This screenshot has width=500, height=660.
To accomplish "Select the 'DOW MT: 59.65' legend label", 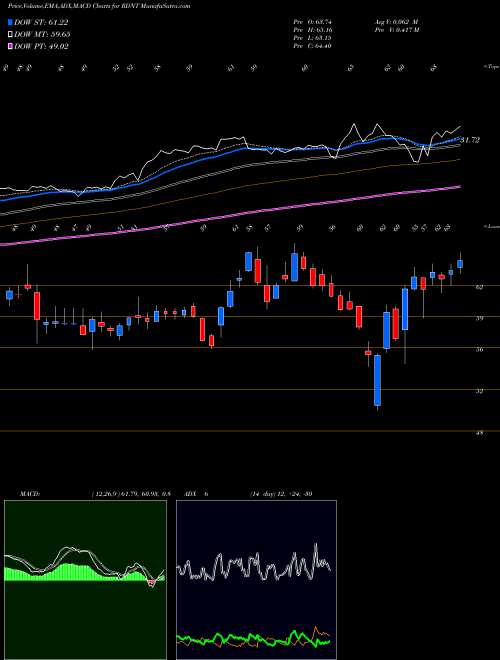I will 42,34.
